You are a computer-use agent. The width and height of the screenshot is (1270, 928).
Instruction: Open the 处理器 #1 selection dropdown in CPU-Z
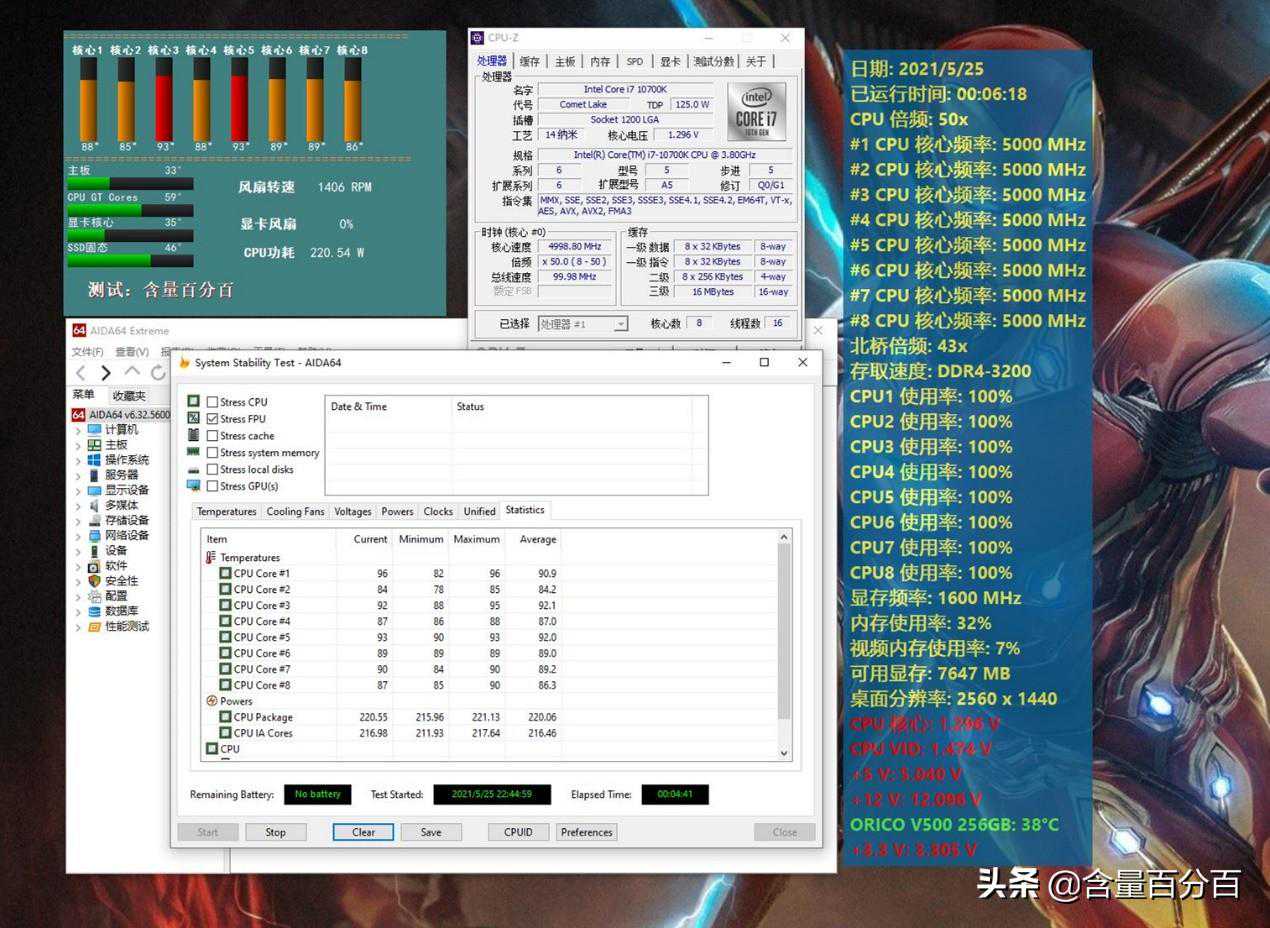click(583, 324)
